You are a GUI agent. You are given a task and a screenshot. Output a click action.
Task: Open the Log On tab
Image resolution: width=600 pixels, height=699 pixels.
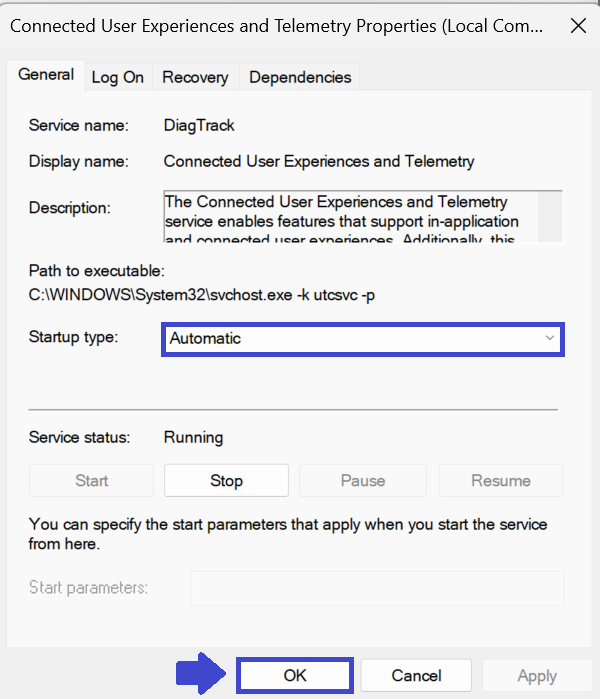point(118,77)
